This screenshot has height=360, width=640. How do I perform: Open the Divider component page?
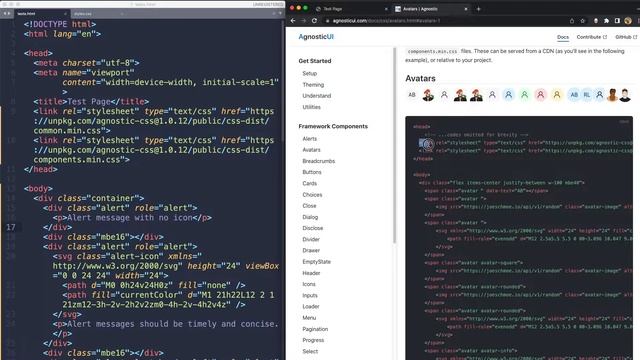311,239
